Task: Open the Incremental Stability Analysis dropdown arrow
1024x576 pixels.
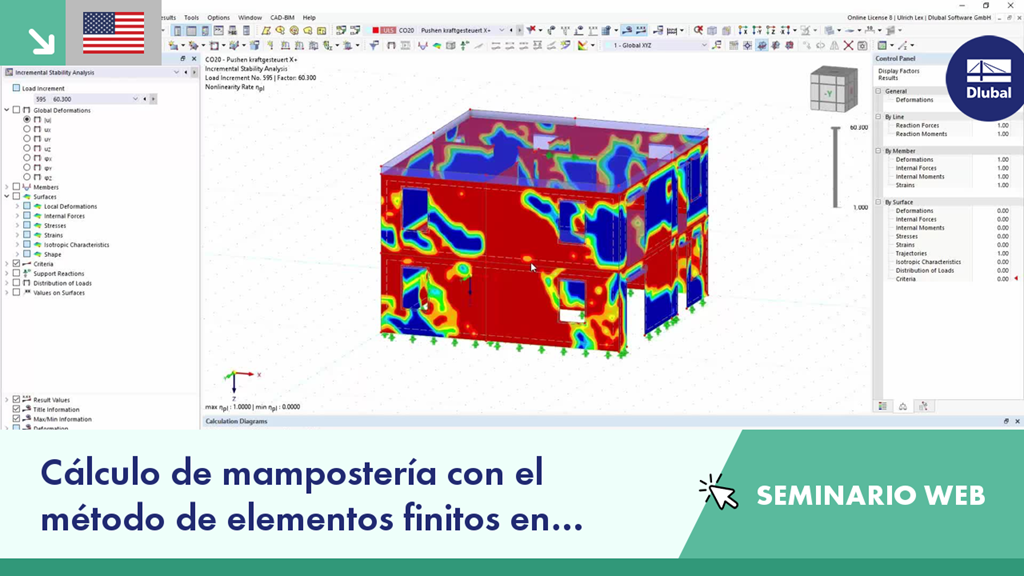Action: (176, 72)
